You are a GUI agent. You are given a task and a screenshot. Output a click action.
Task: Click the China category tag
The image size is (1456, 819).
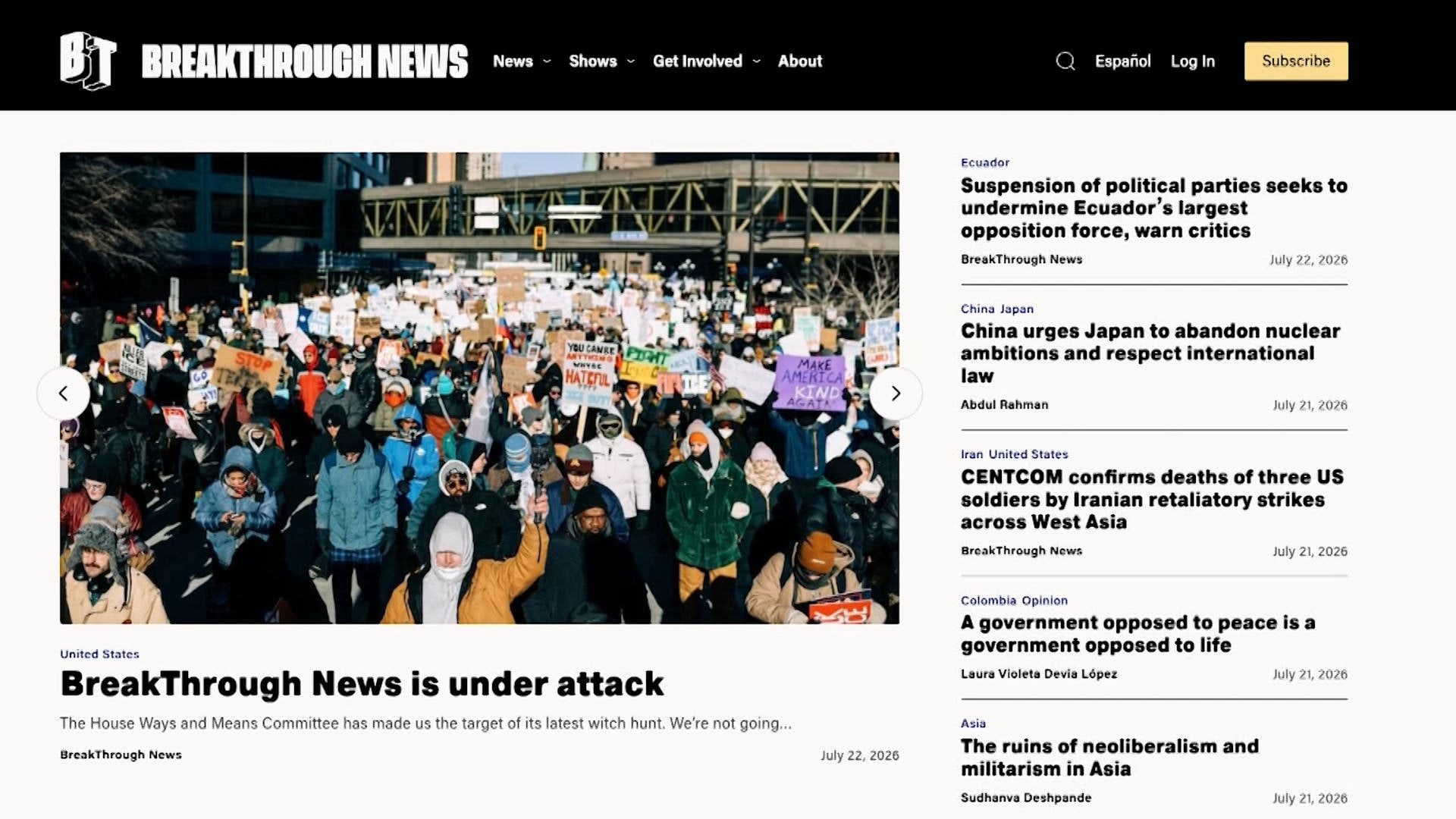pos(977,309)
